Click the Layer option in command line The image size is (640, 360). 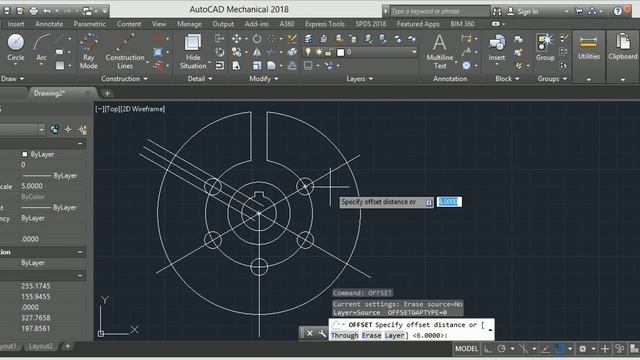pyautogui.click(x=394, y=335)
